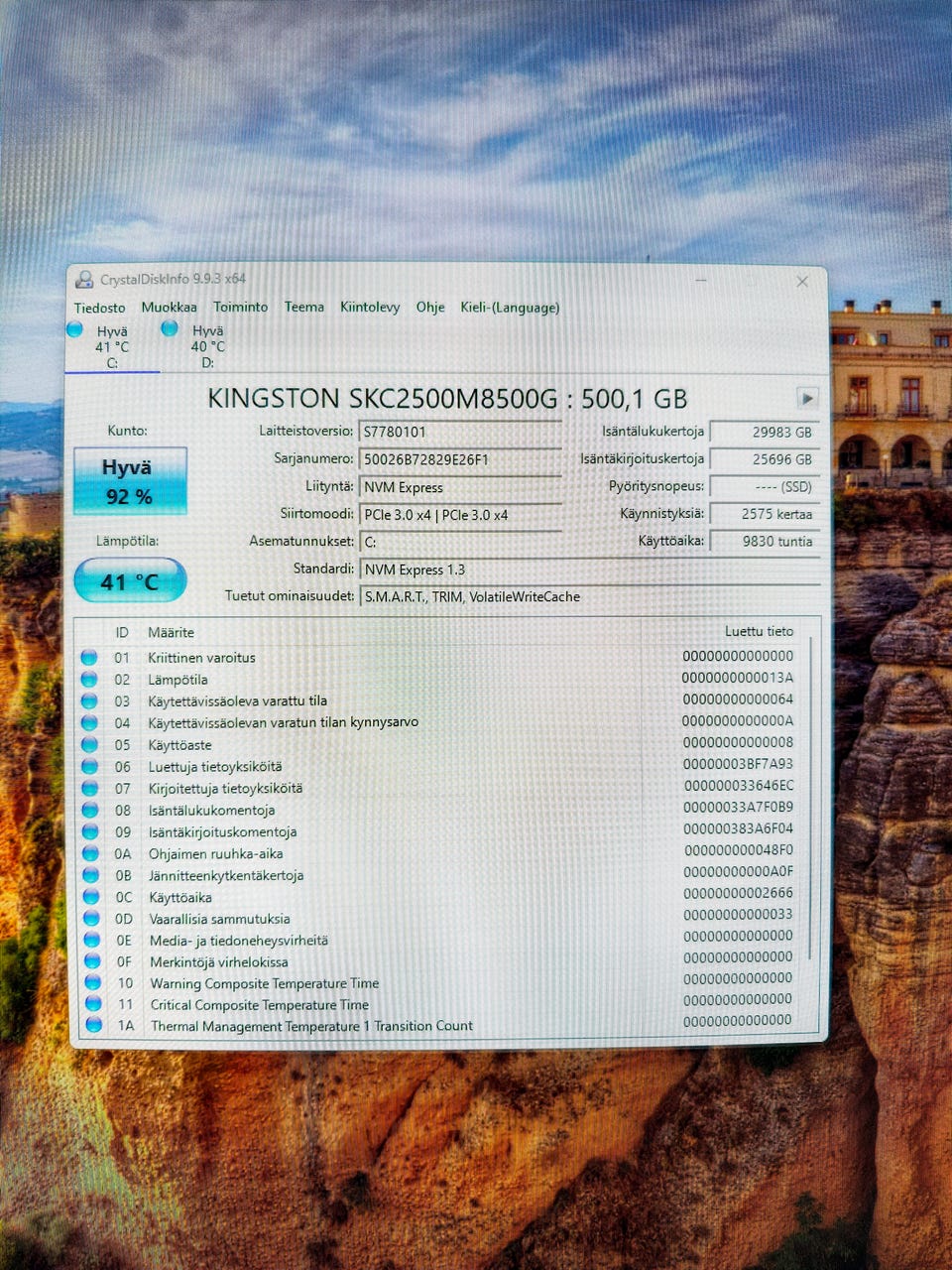Click the Isäntälukukertoja value 29983 GB
This screenshot has width=952, height=1270.
click(765, 432)
